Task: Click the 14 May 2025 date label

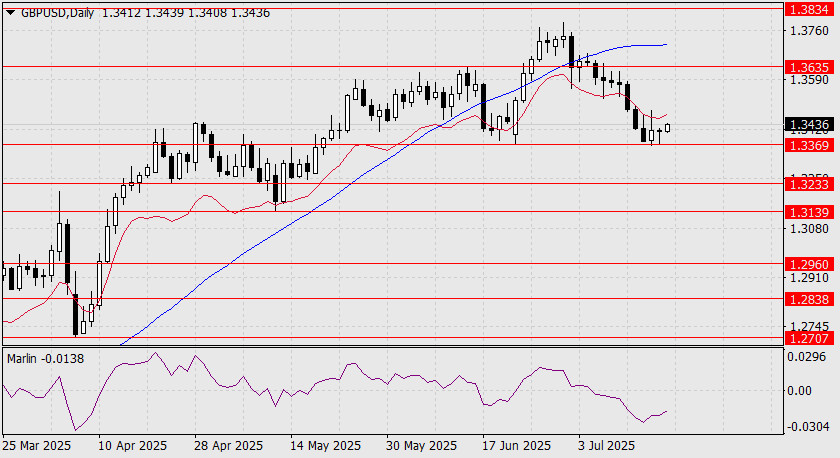Action: point(326,446)
